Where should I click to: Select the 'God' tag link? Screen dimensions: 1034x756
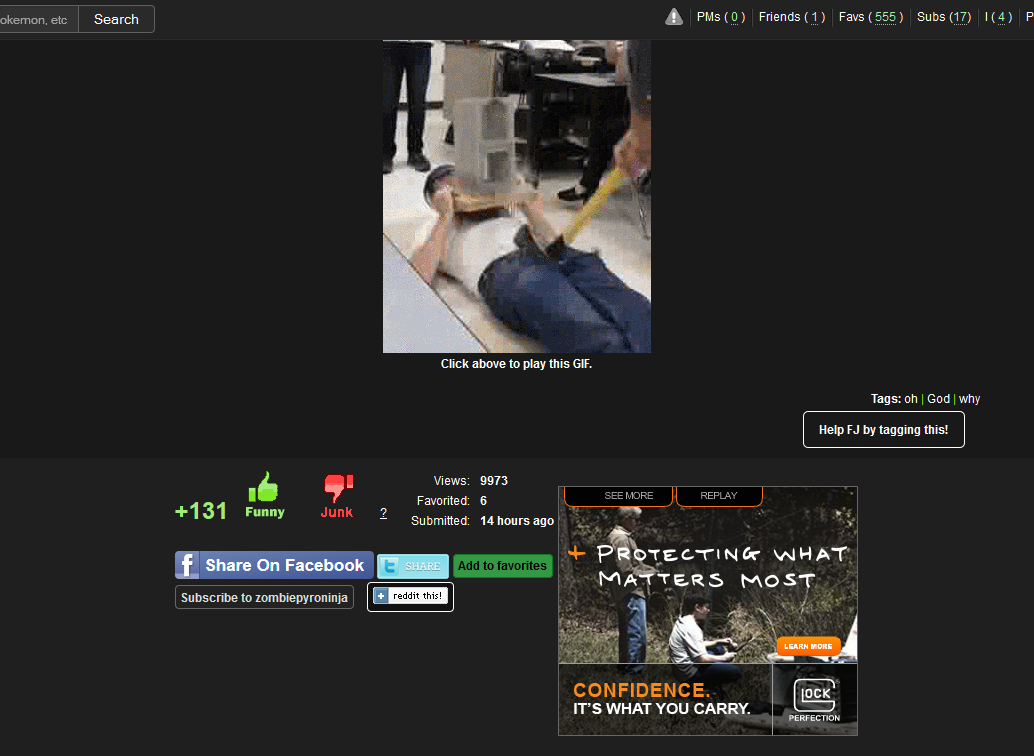click(938, 399)
